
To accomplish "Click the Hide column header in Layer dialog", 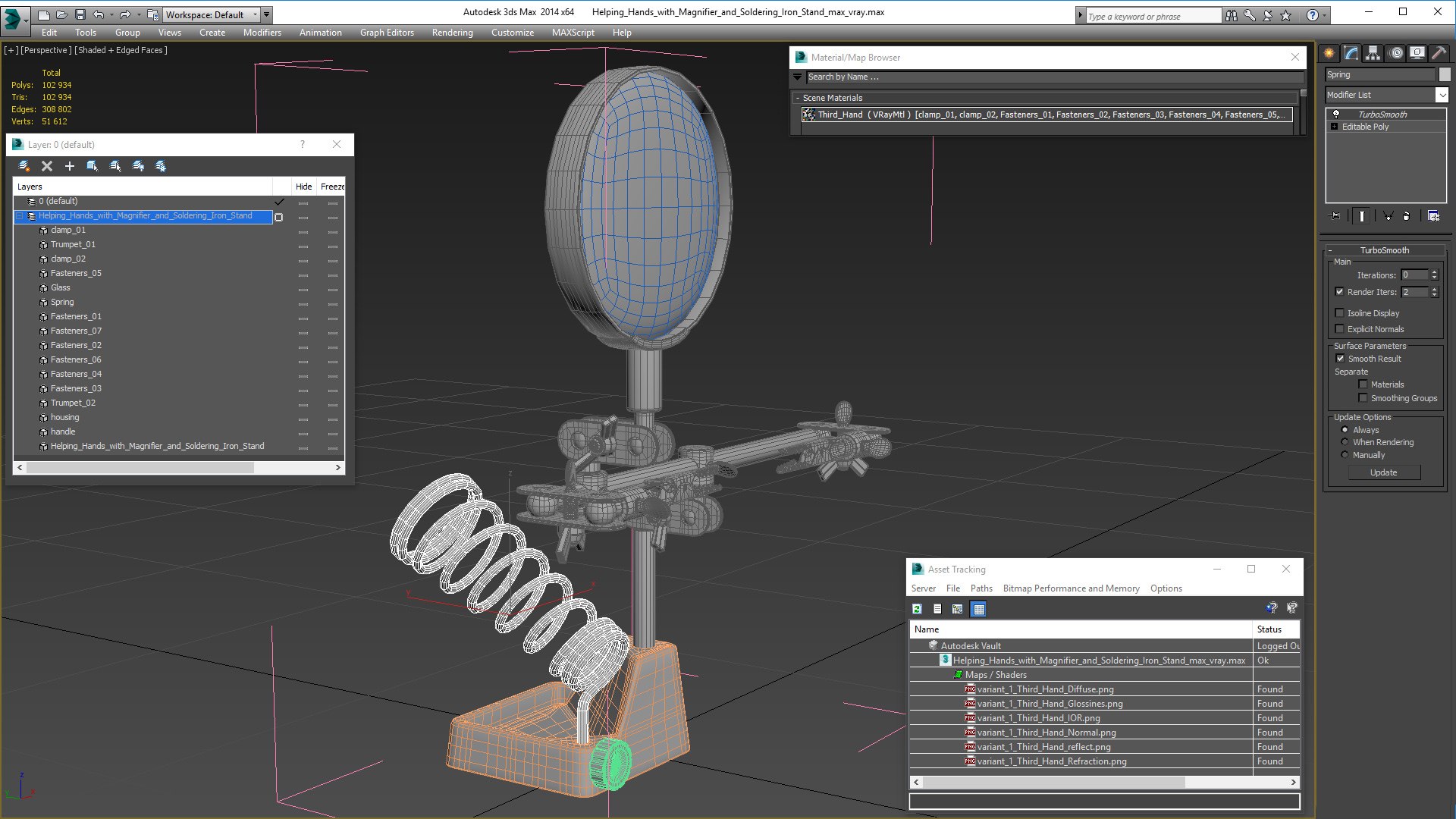I will [x=303, y=187].
